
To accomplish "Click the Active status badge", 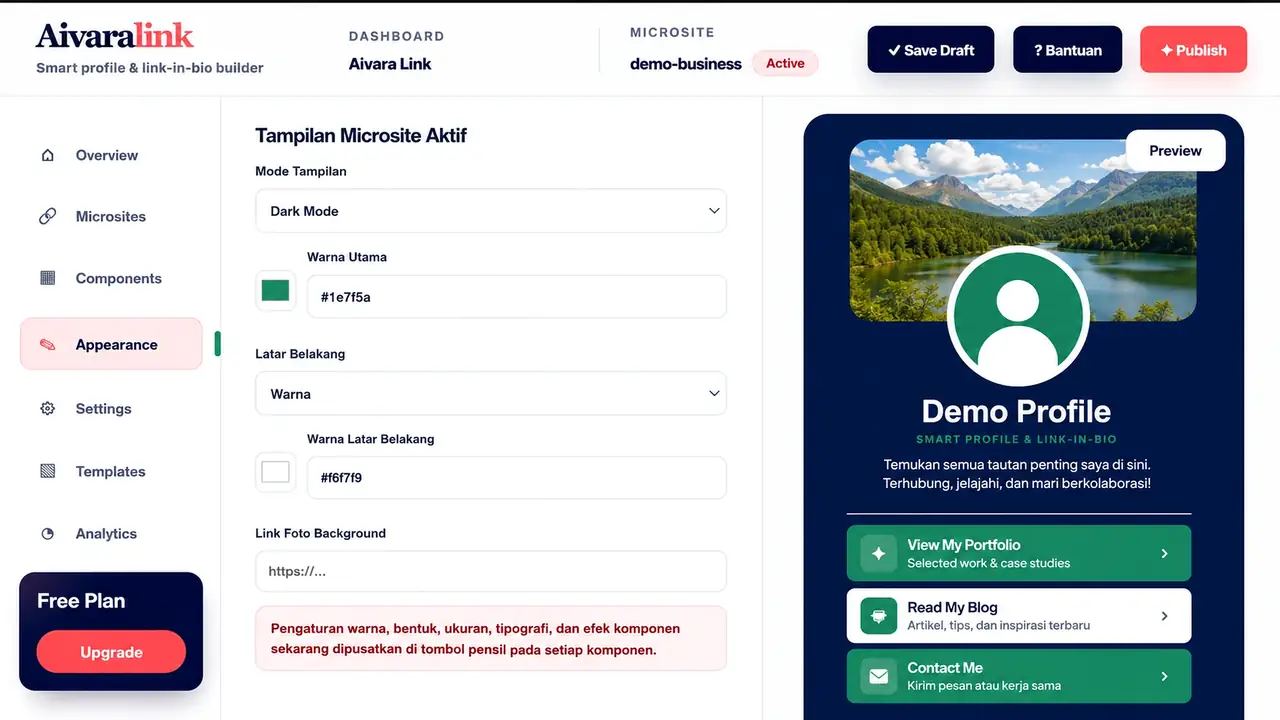I will (x=785, y=63).
